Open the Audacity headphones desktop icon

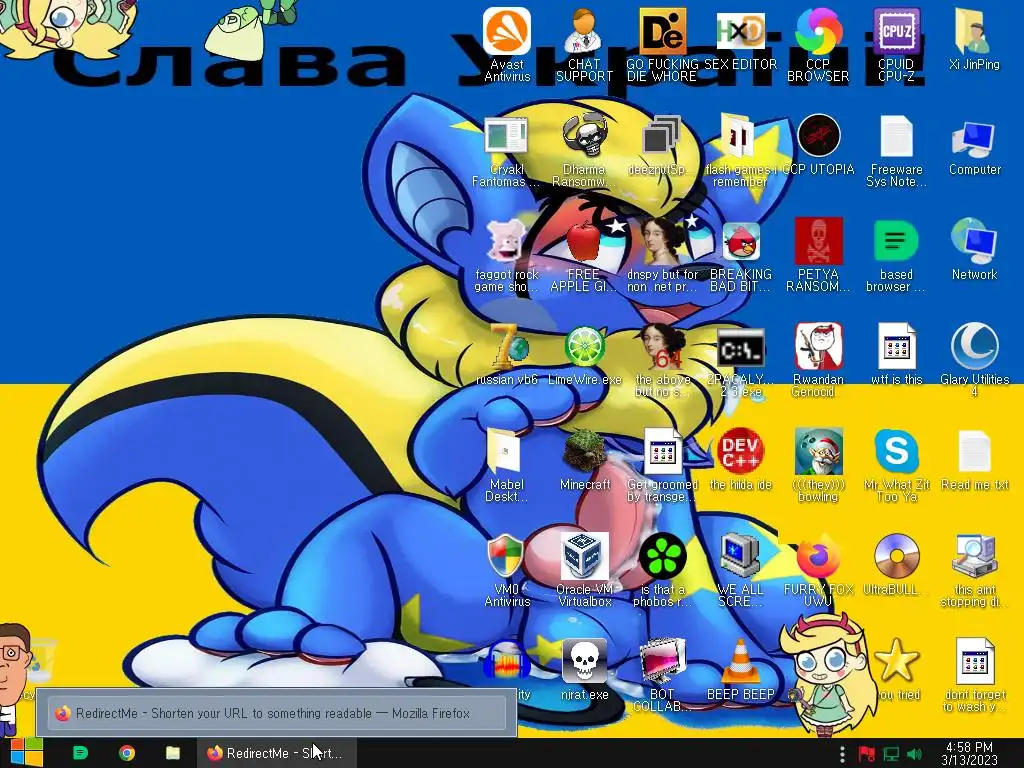pyautogui.click(x=507, y=662)
